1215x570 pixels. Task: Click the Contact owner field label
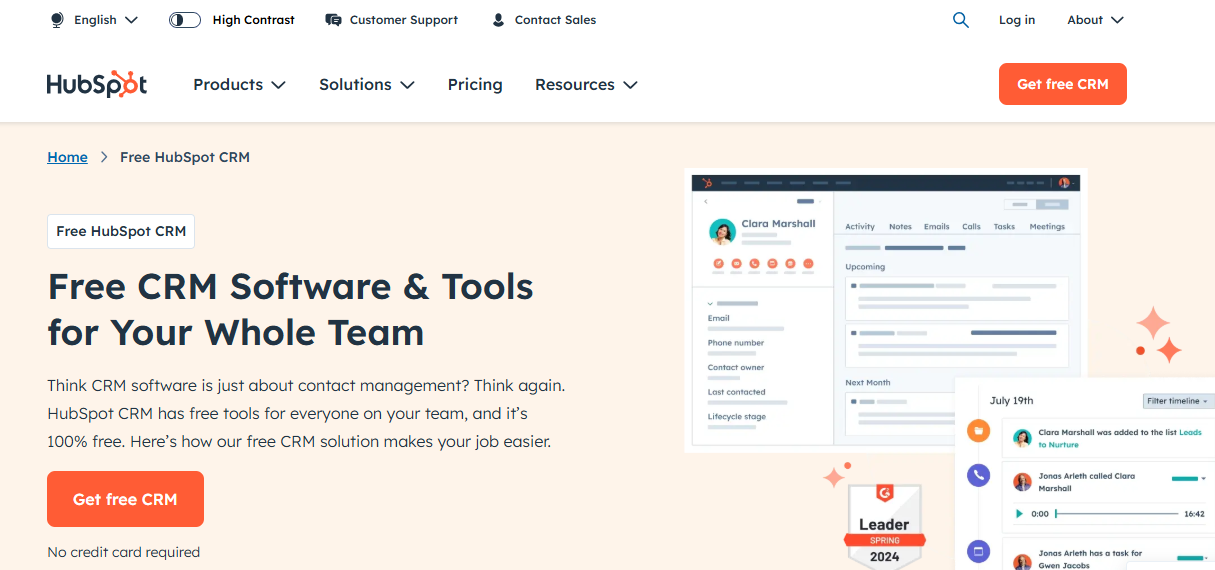coord(736,367)
